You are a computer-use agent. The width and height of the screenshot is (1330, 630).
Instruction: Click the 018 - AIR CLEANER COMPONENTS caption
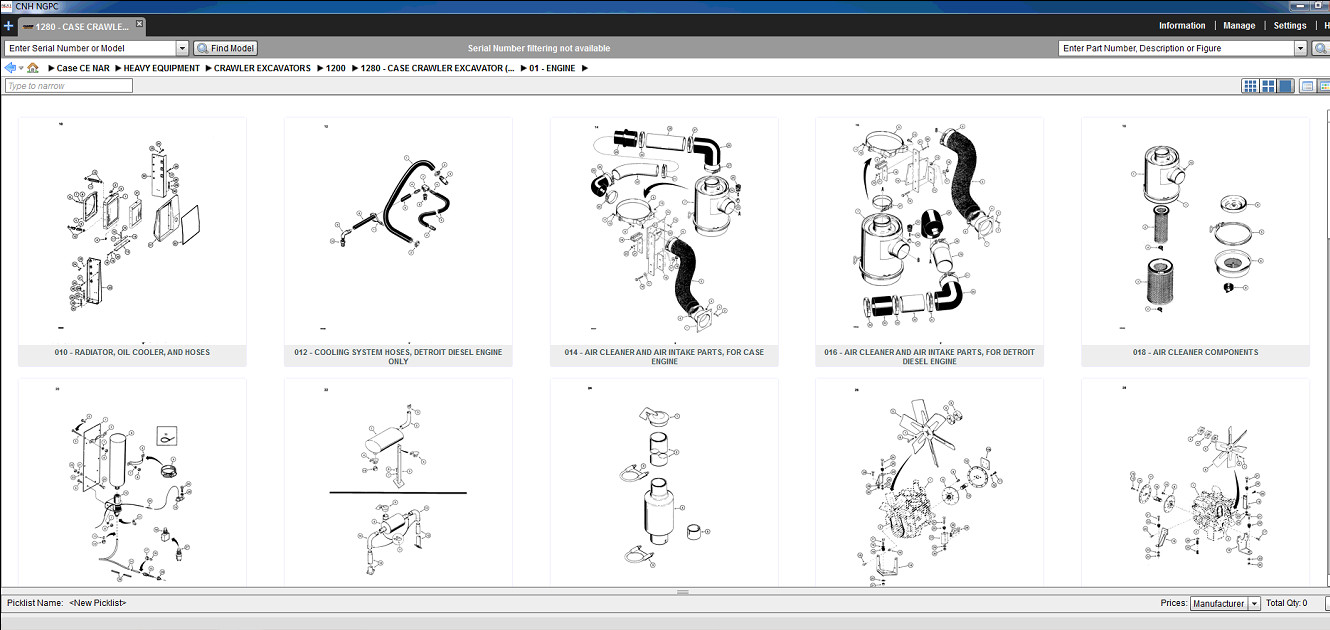[1195, 352]
